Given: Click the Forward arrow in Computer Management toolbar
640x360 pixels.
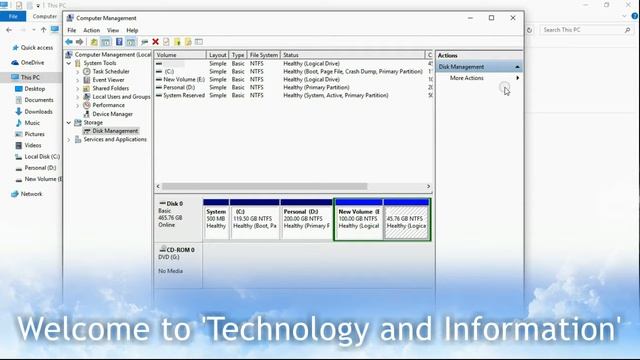Looking at the screenshot, I should (x=80, y=42).
